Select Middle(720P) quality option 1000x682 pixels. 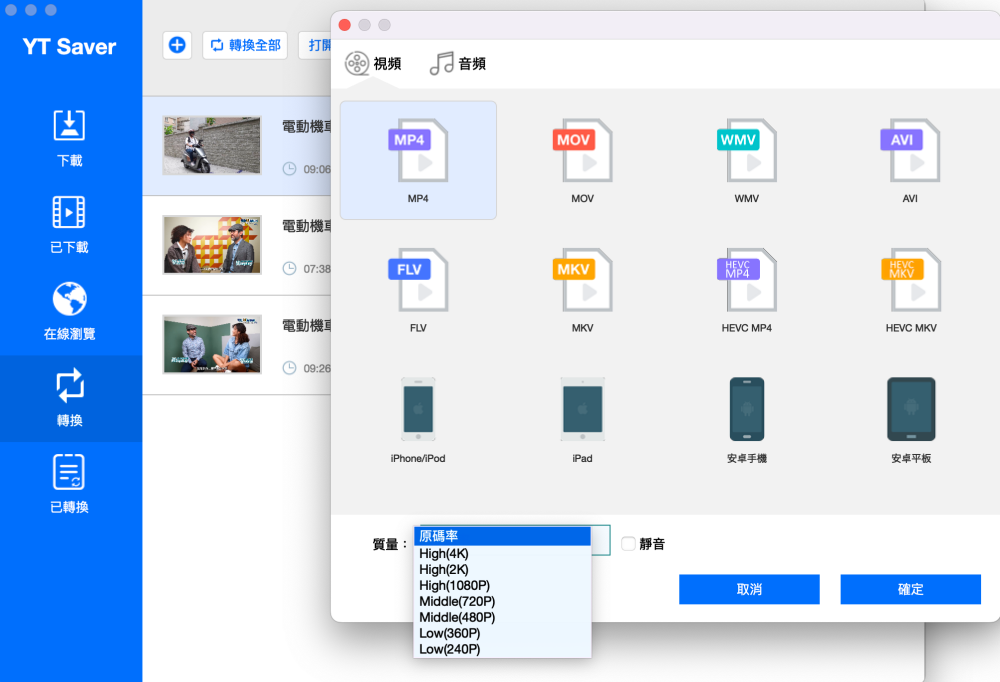tap(456, 601)
